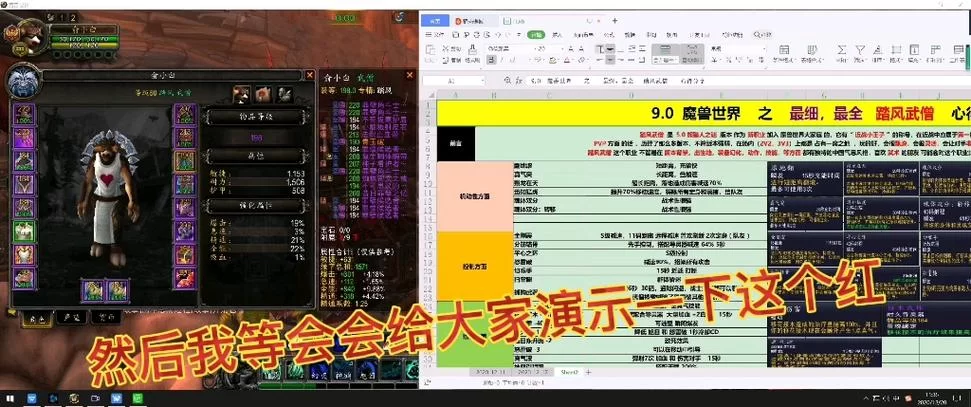Click the tabard equipment slot icon
The image size is (971, 407).
click(24, 255)
